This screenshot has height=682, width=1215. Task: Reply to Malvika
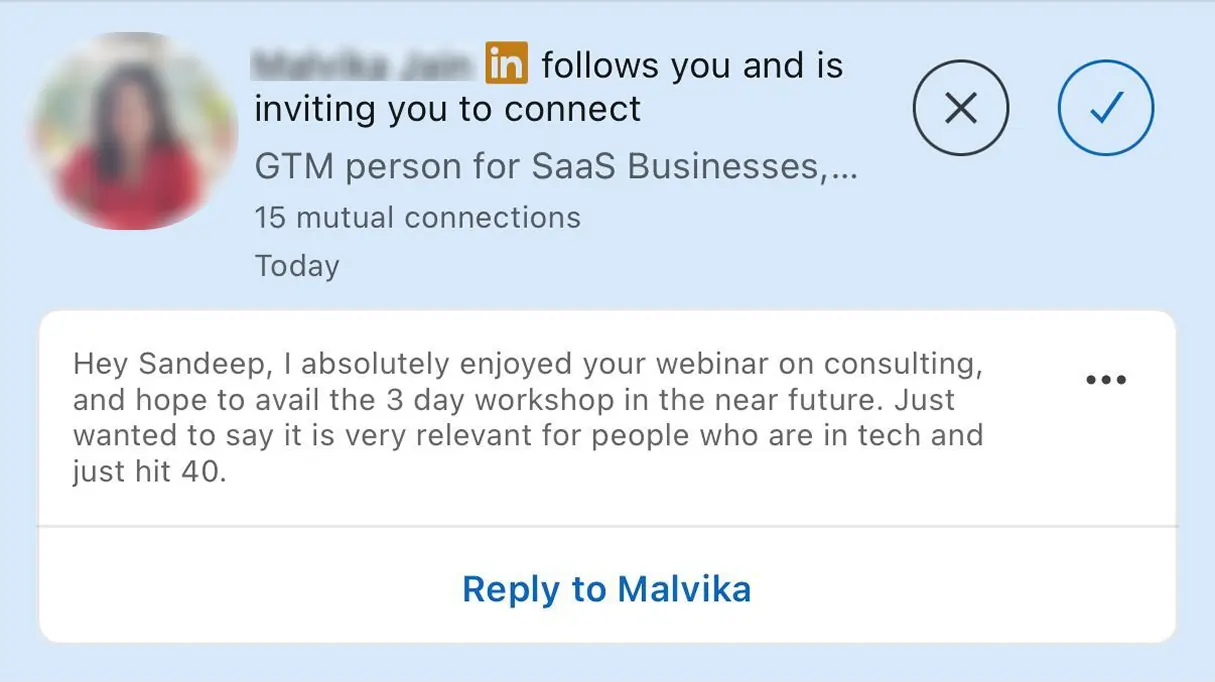(x=606, y=588)
